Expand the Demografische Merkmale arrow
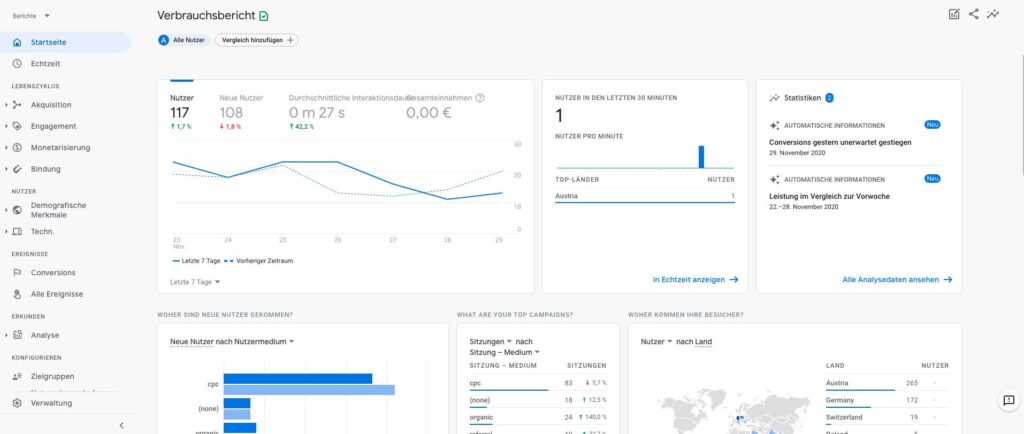Image resolution: width=1024 pixels, height=434 pixels. point(6,210)
